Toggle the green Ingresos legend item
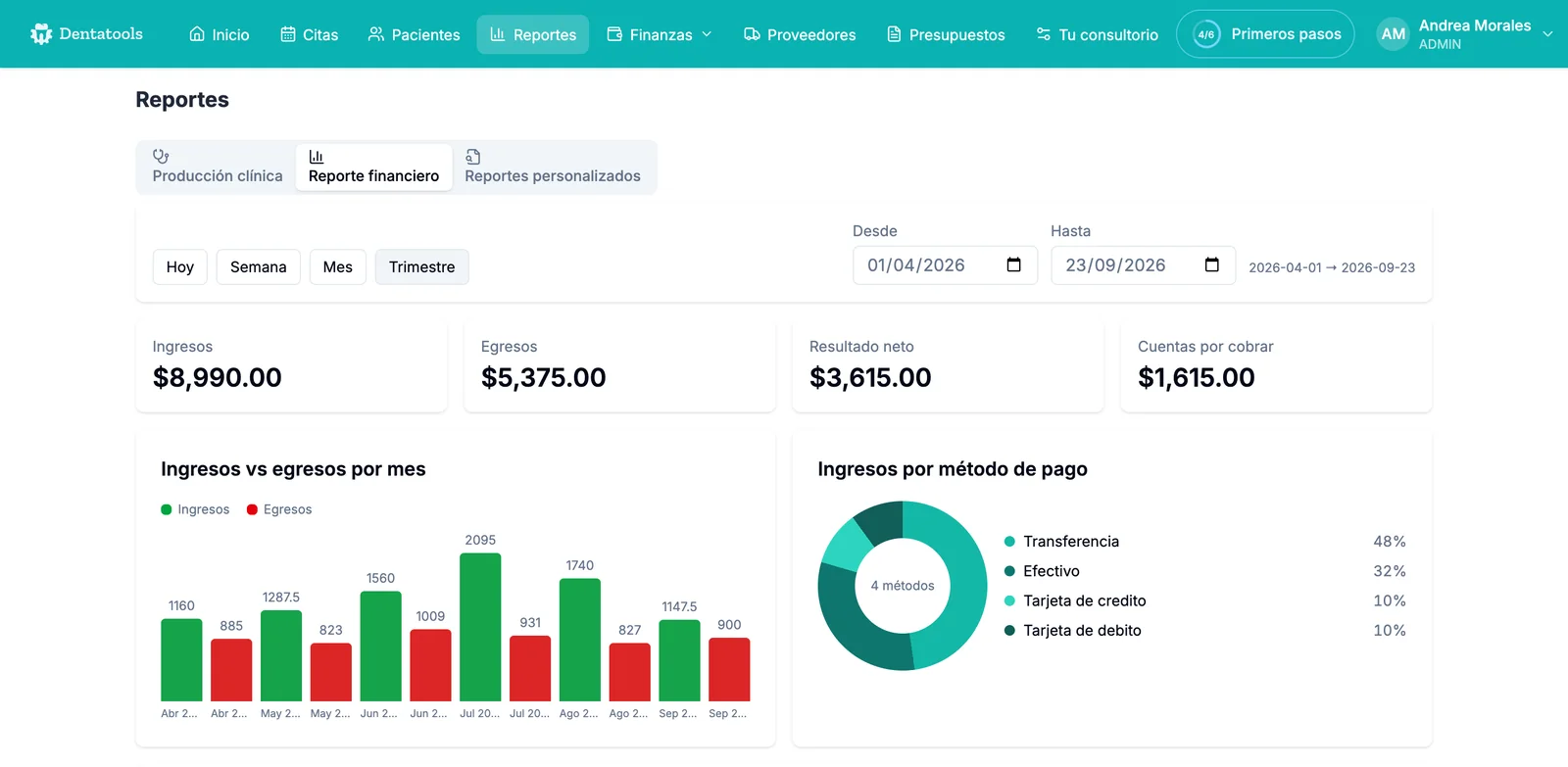Viewport: 1568px width, 767px height. click(x=195, y=509)
